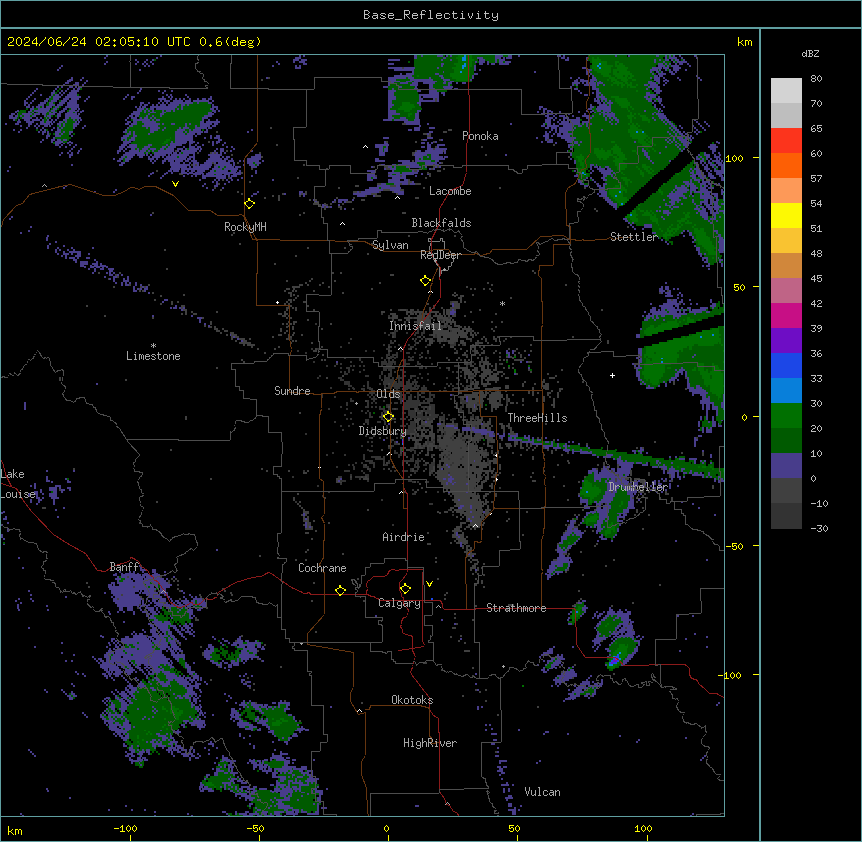This screenshot has width=862, height=842.
Task: Click the km label at bottom left
Action: 15,830
